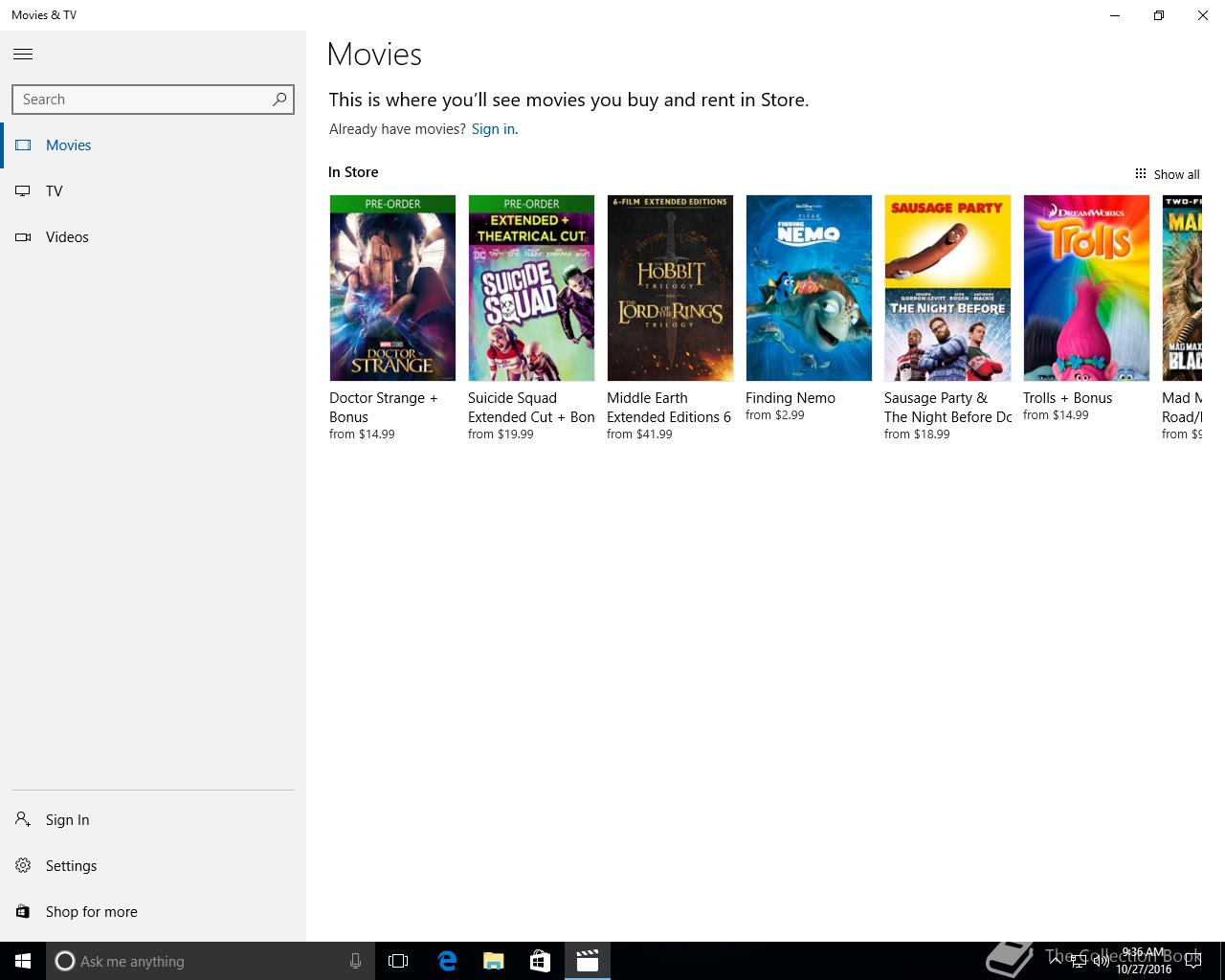
Task: Open Windows Store from the taskbar
Action: point(540,961)
